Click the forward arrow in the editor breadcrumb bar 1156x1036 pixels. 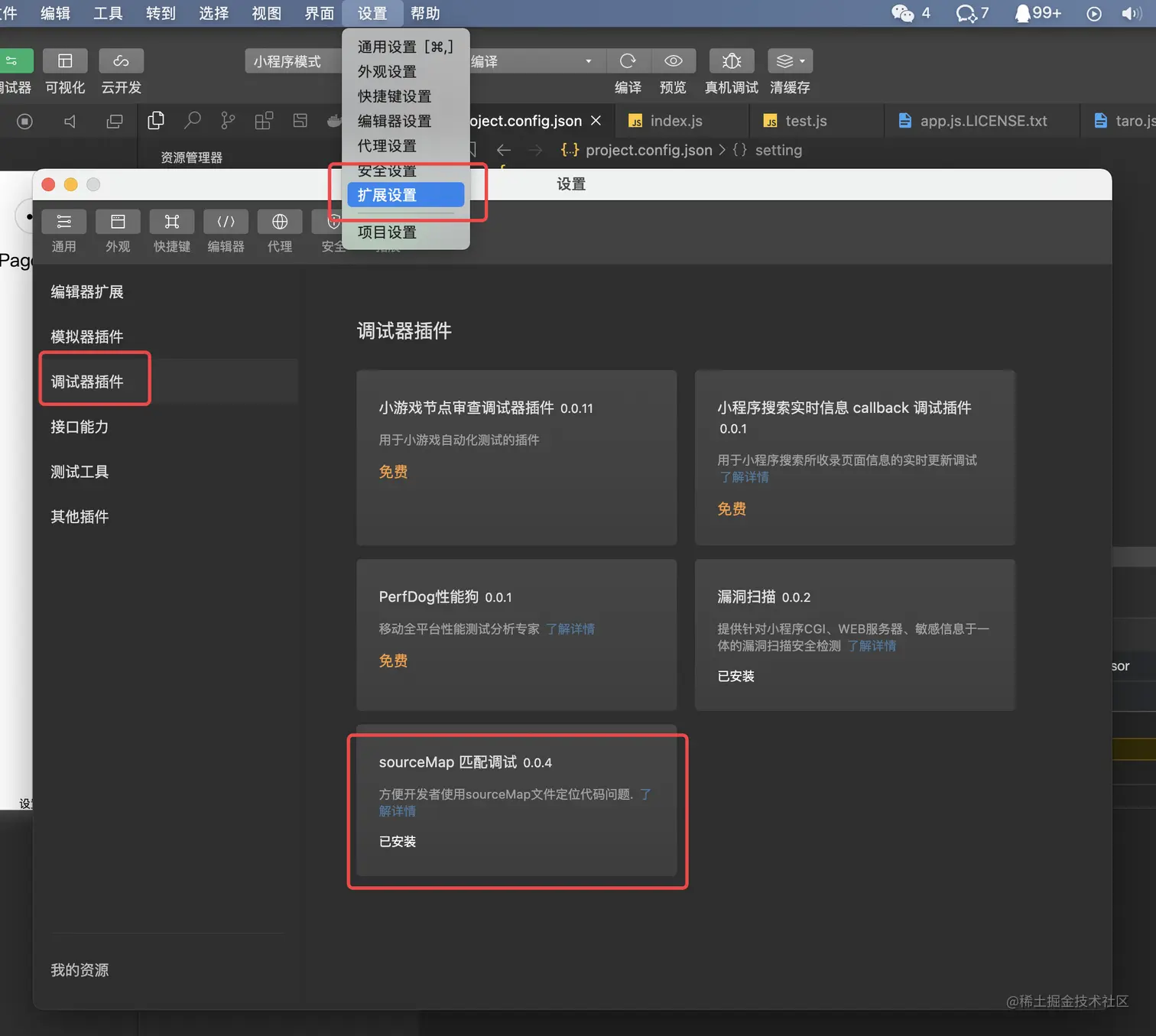coord(535,150)
